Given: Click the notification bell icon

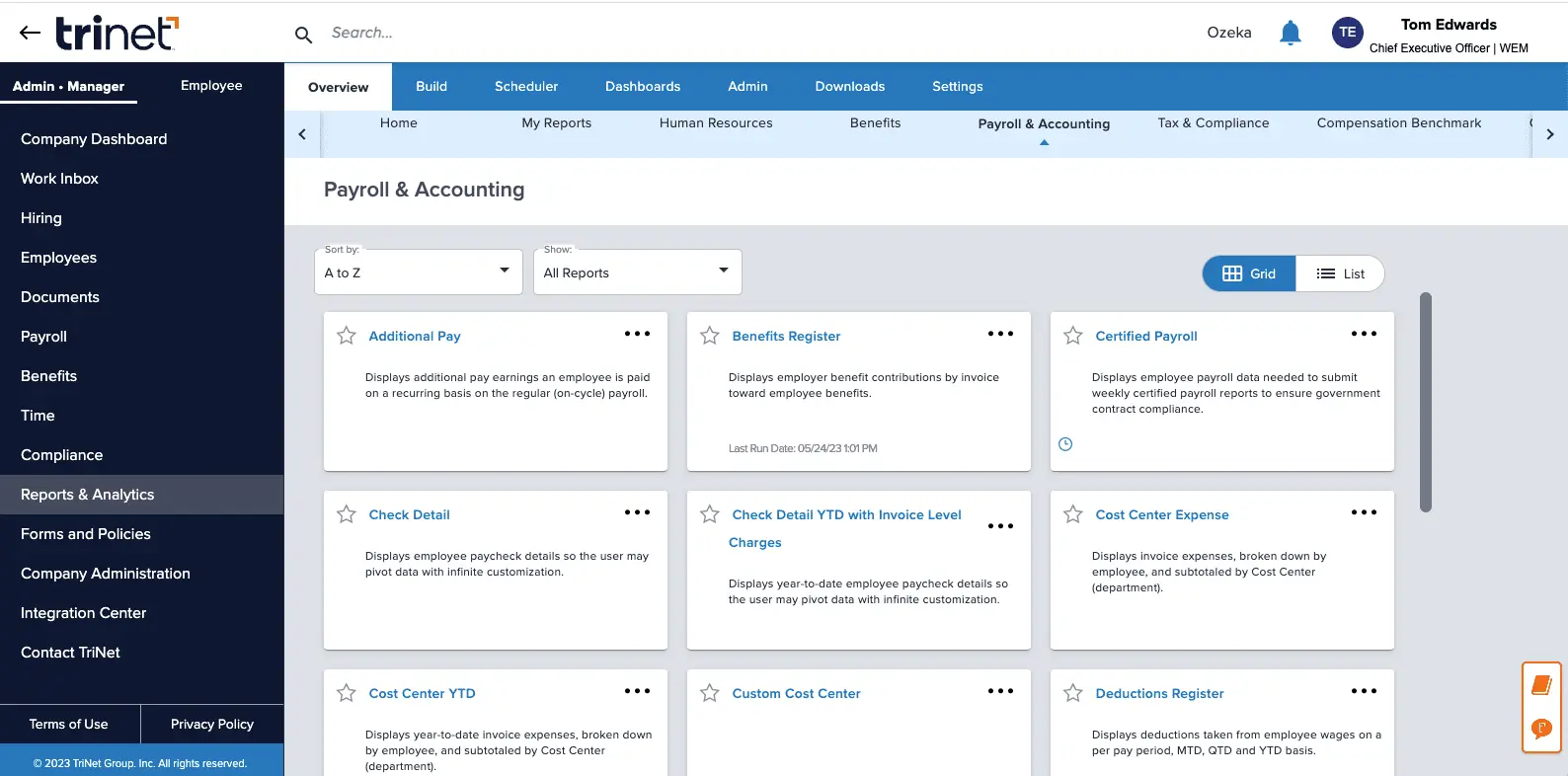Looking at the screenshot, I should (x=1290, y=34).
